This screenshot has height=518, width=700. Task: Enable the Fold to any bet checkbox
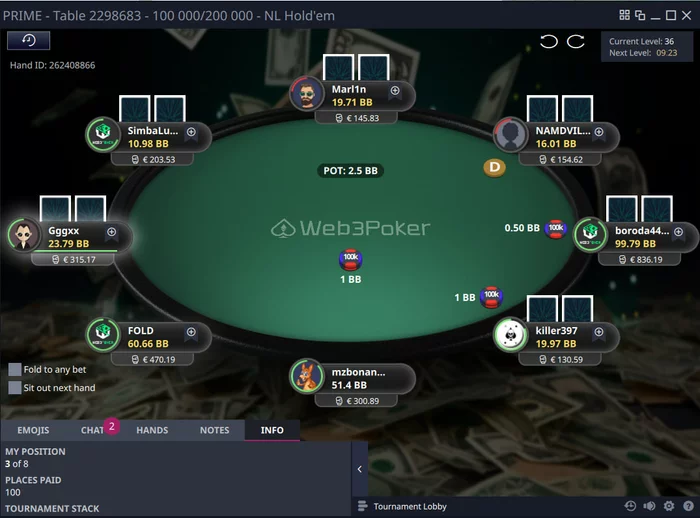15,369
